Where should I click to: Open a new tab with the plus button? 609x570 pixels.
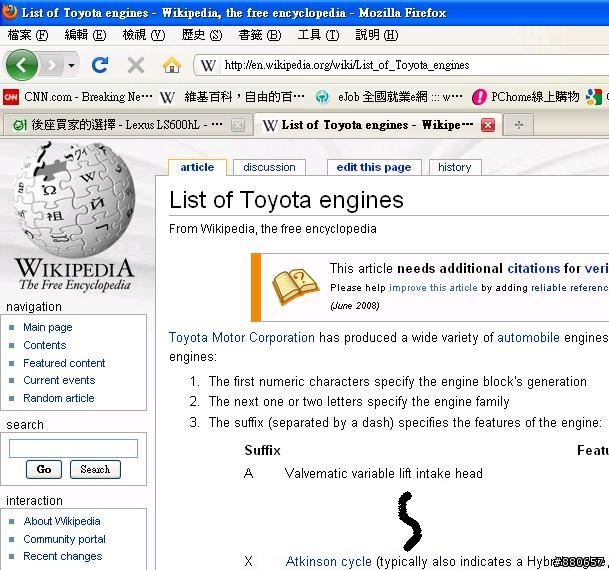click(519, 125)
